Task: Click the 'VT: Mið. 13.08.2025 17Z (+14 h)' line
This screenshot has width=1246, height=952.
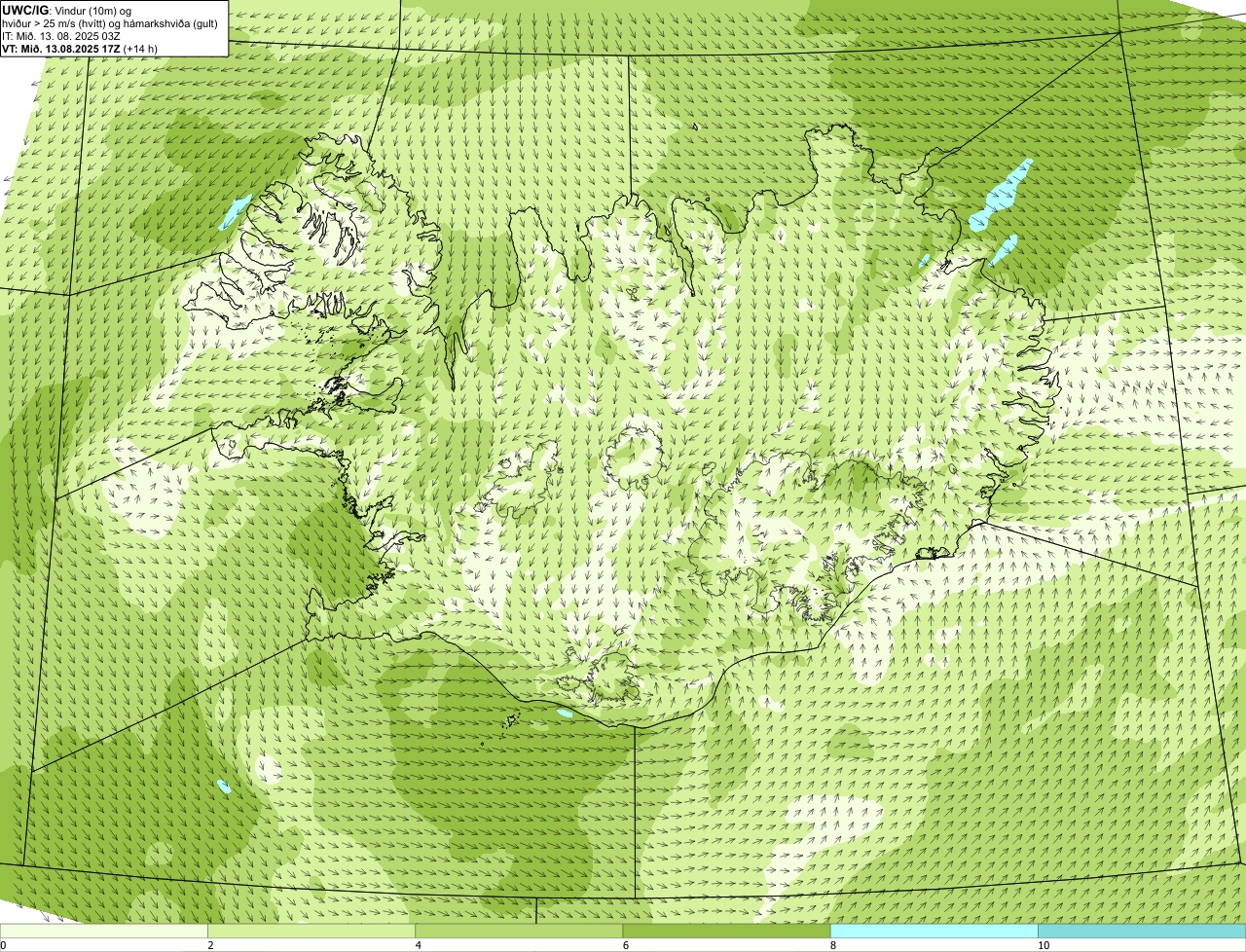Action: (x=80, y=49)
